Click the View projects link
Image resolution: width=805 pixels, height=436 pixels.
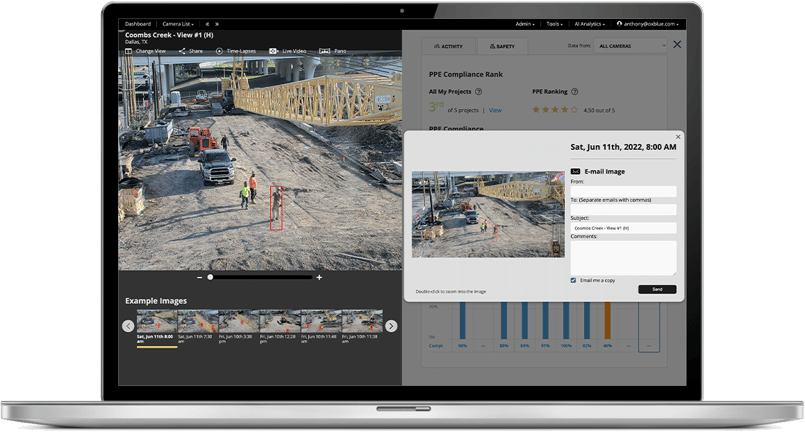(x=495, y=110)
